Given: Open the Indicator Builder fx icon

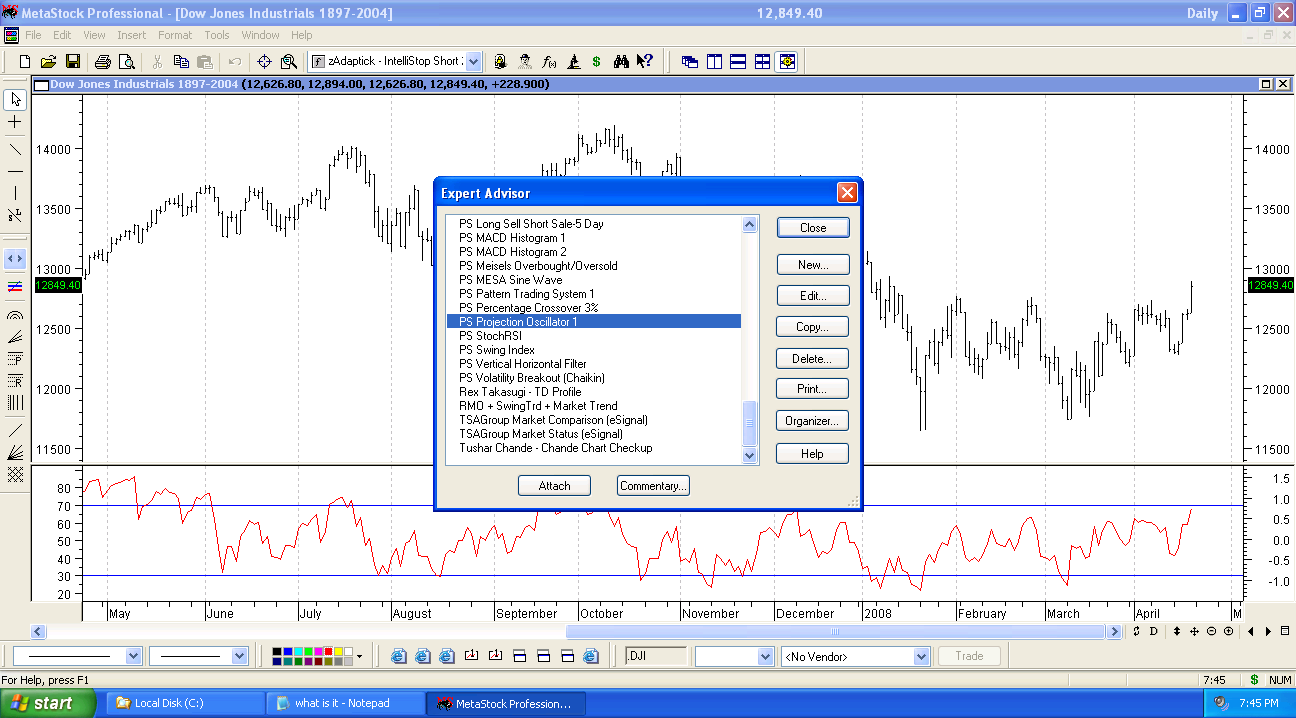Looking at the screenshot, I should [x=549, y=61].
